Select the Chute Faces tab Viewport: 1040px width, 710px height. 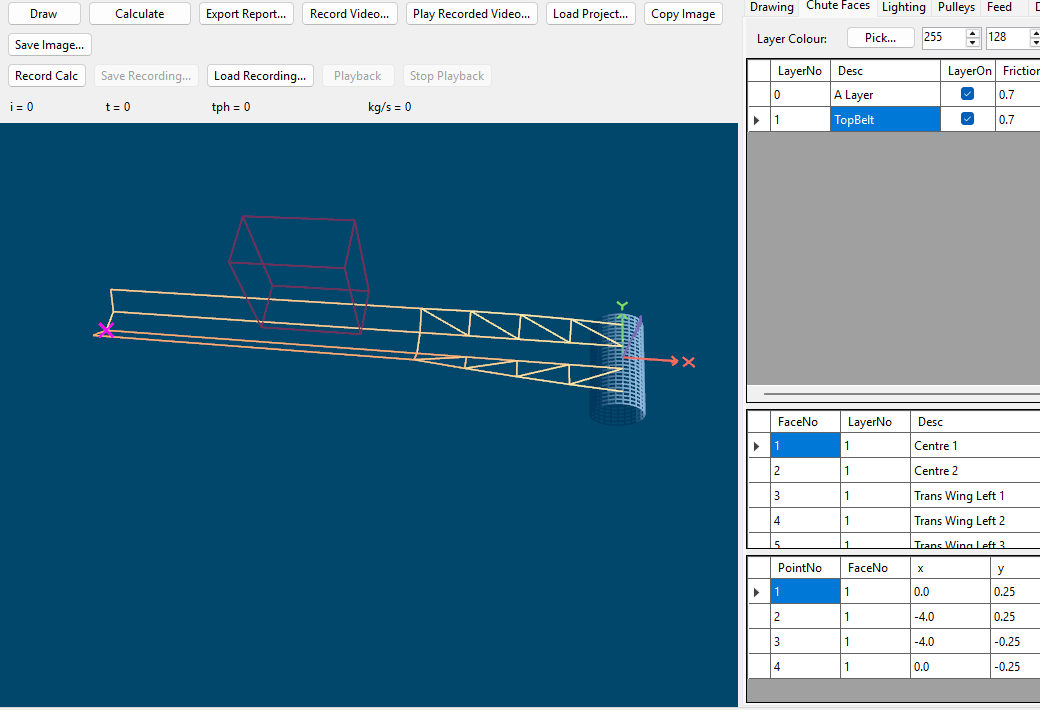(x=838, y=6)
